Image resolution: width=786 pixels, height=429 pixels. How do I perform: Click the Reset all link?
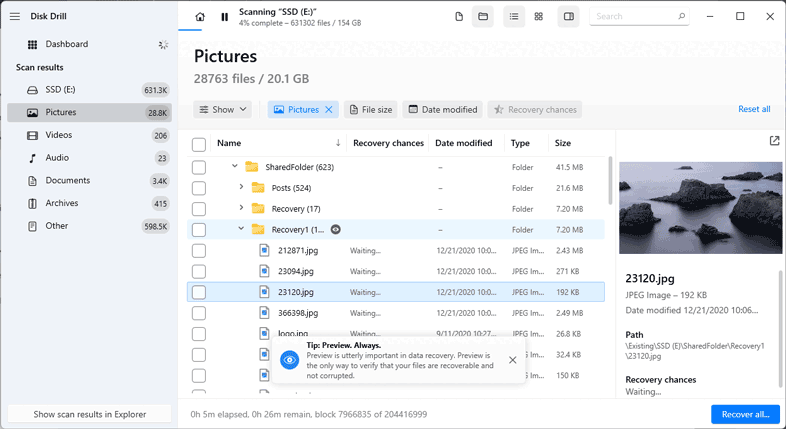pyautogui.click(x=754, y=109)
